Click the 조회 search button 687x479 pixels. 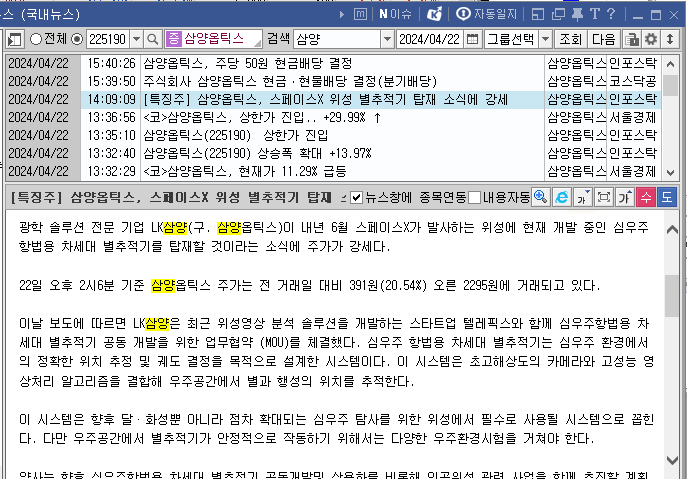570,39
